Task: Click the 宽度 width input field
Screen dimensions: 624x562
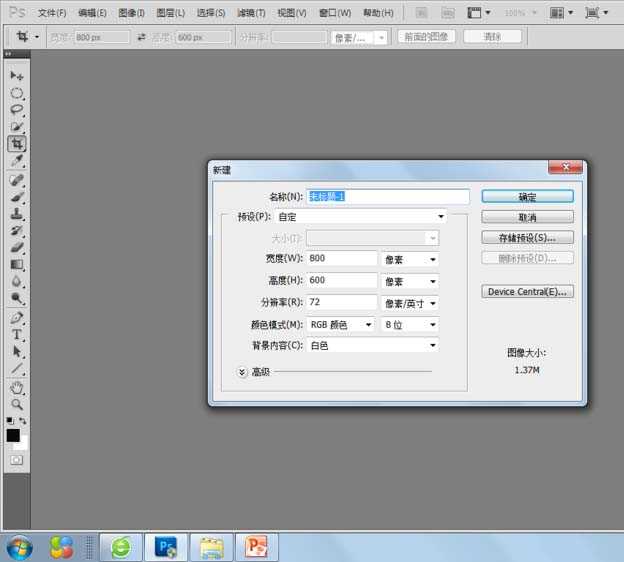Action: tap(342, 258)
